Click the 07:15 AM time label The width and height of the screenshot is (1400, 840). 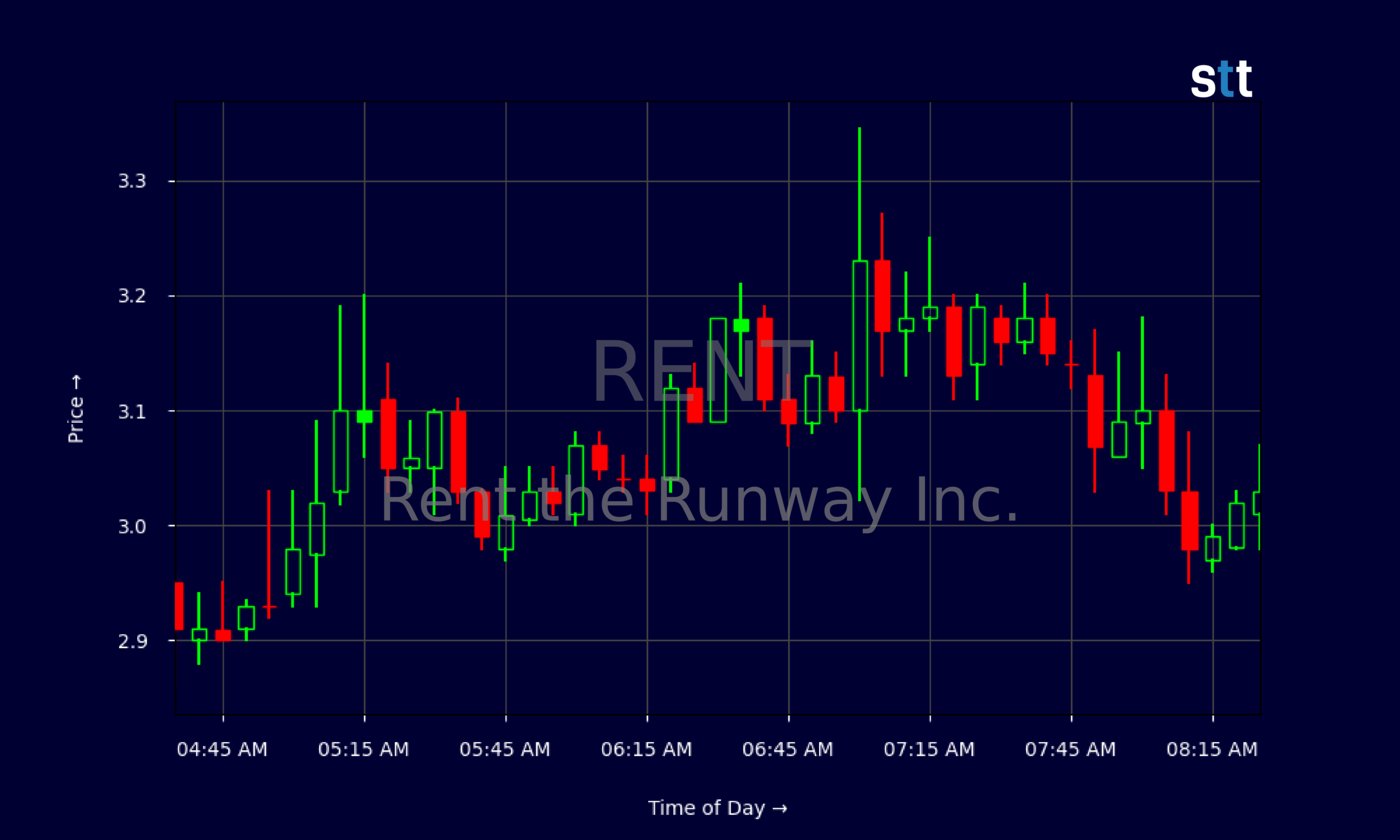[930, 749]
